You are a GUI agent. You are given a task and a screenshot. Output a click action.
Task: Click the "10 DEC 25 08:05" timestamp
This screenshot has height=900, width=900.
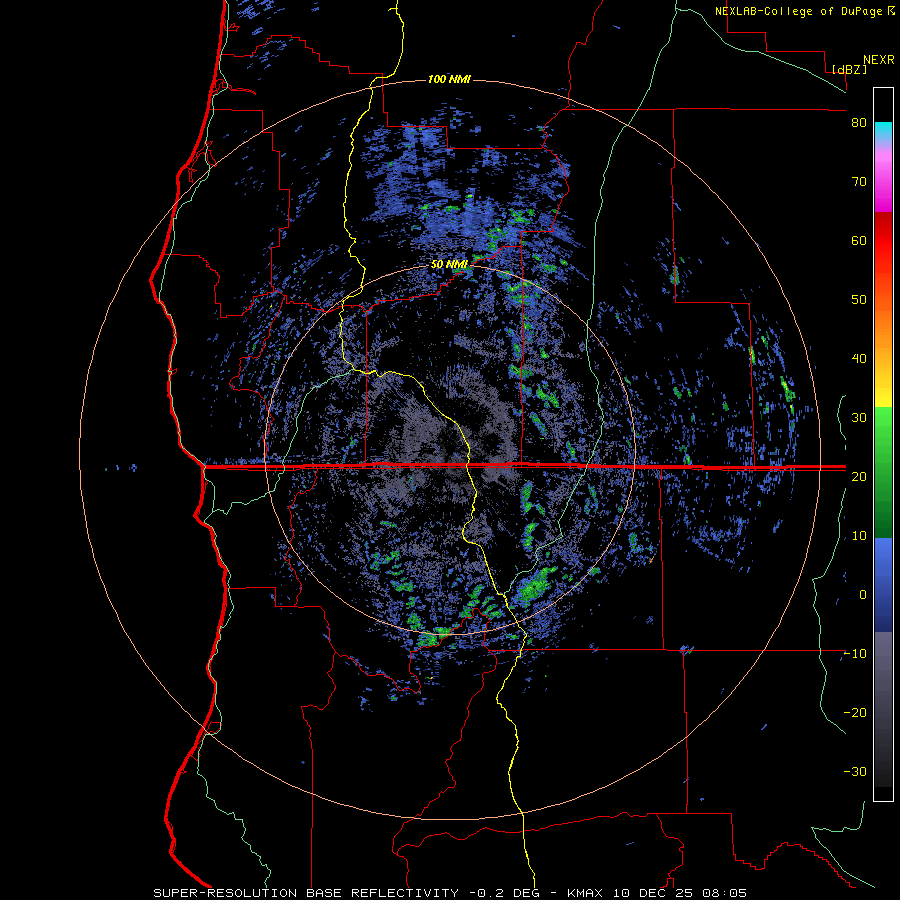click(678, 893)
